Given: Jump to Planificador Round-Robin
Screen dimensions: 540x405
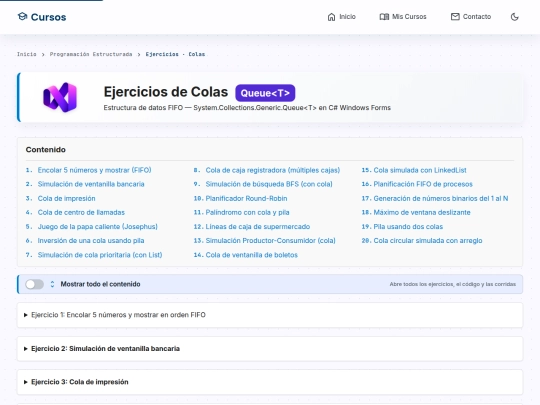Looking at the screenshot, I should (246, 198).
